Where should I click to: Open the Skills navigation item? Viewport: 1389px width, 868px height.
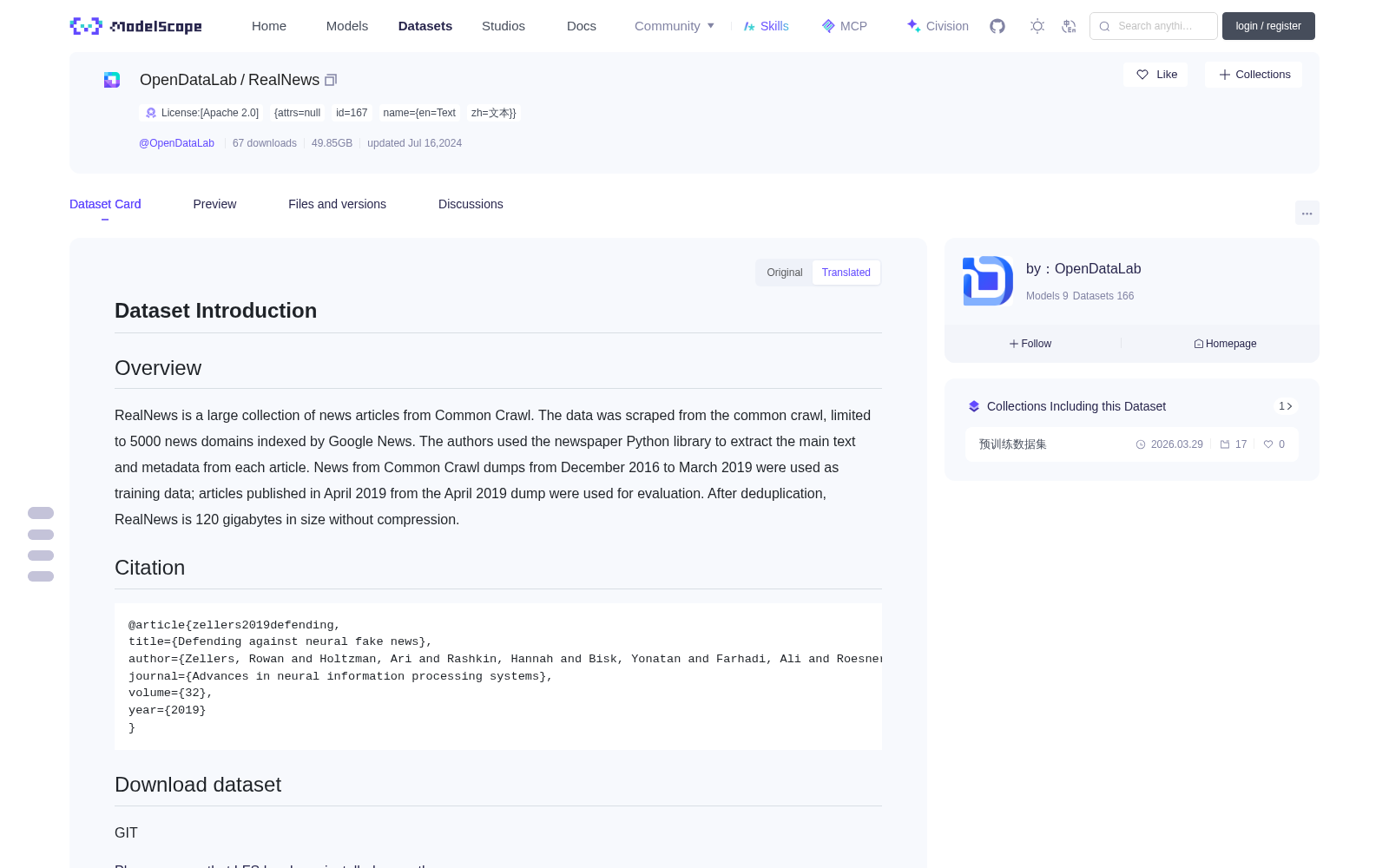click(x=766, y=26)
